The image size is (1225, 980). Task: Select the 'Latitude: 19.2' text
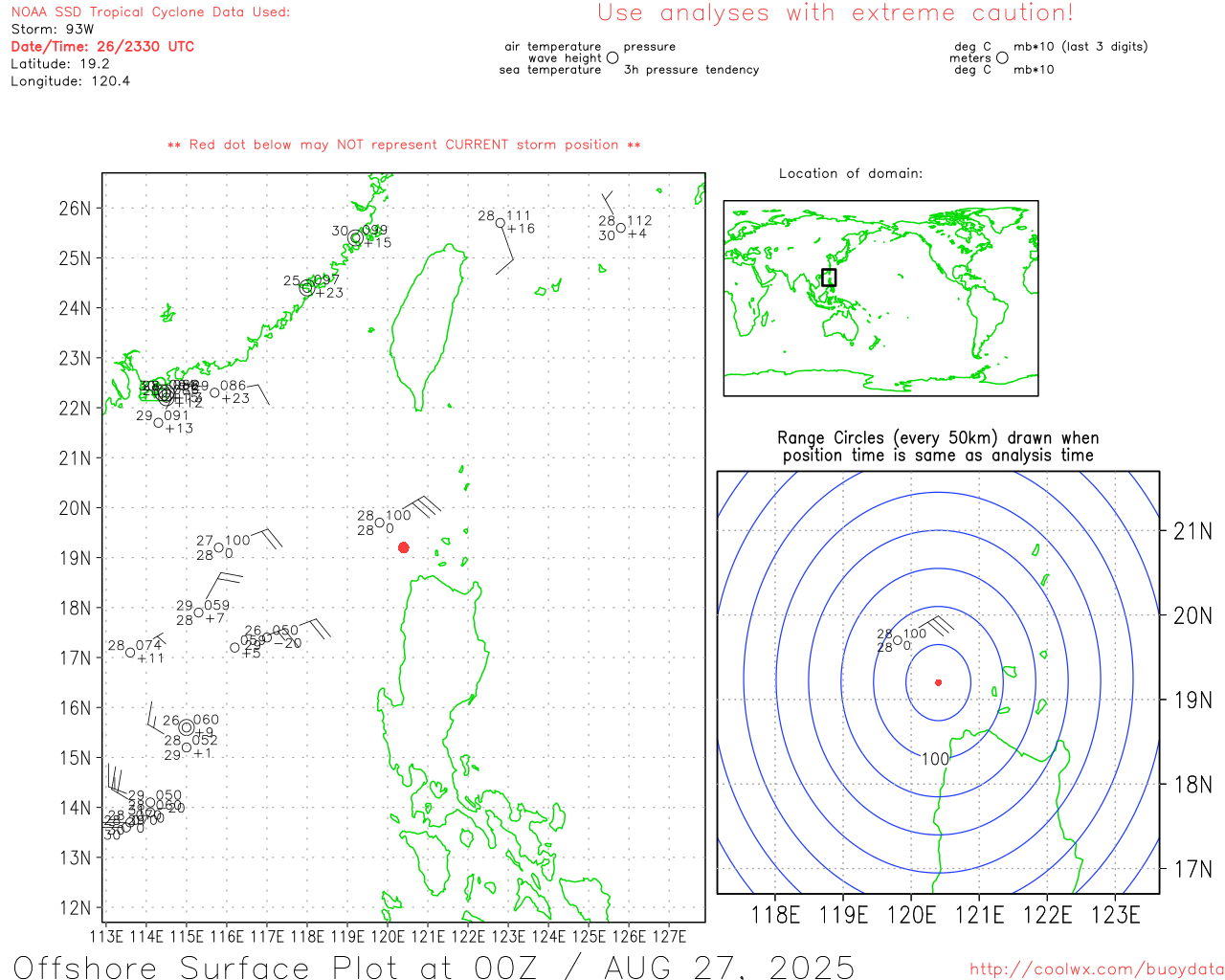pyautogui.click(x=60, y=64)
